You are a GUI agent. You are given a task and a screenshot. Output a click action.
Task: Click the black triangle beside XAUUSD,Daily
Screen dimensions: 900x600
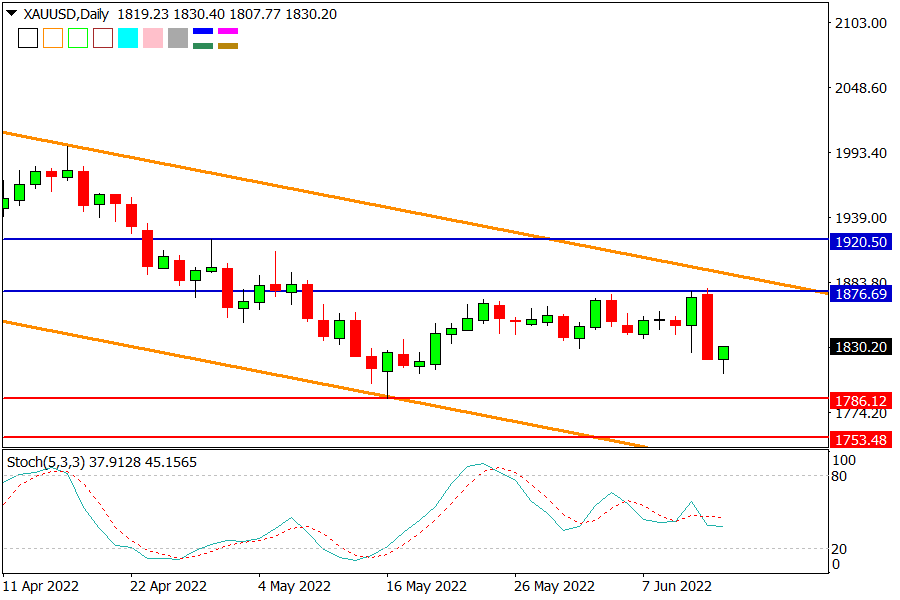pyautogui.click(x=11, y=13)
